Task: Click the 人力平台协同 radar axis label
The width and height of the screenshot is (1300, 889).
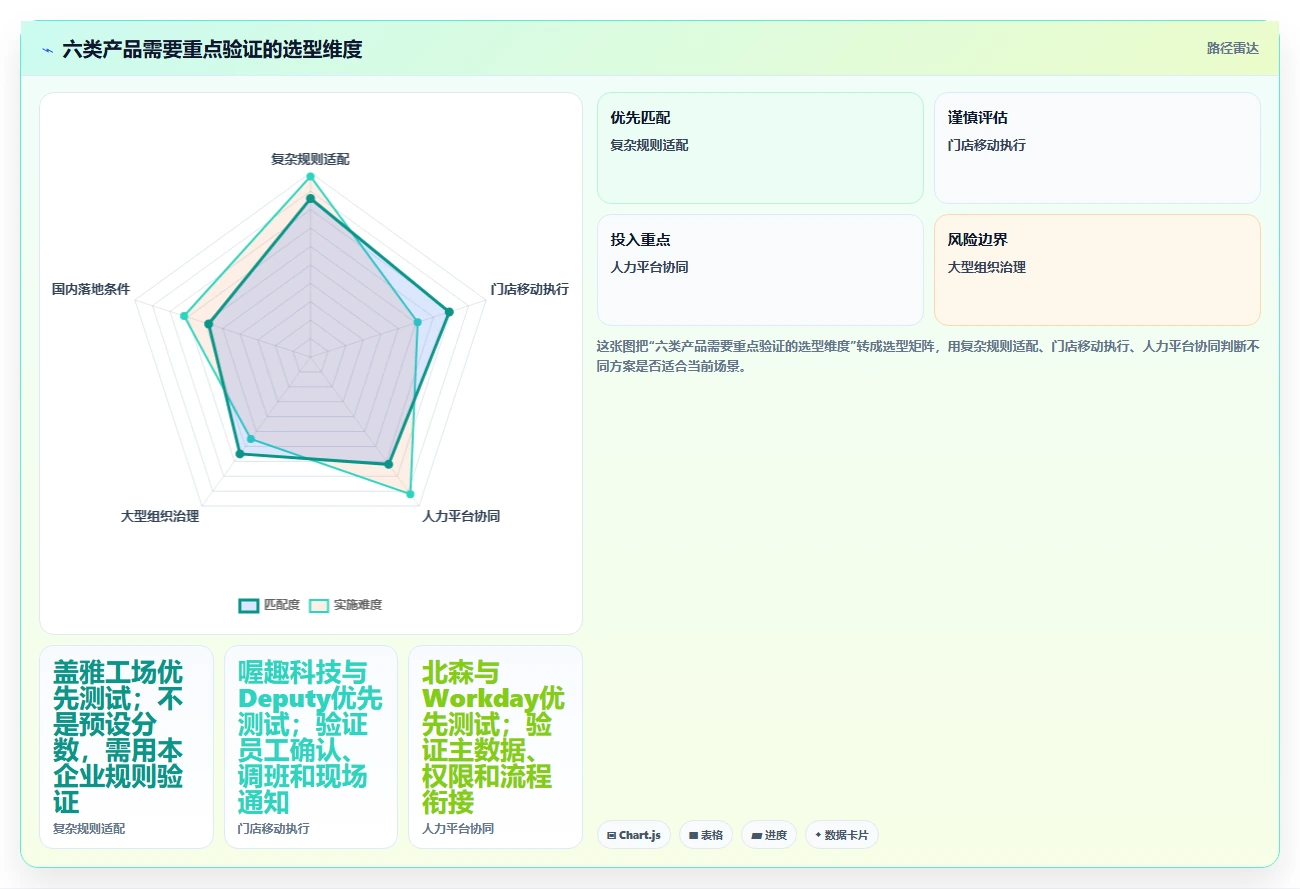Action: click(461, 517)
